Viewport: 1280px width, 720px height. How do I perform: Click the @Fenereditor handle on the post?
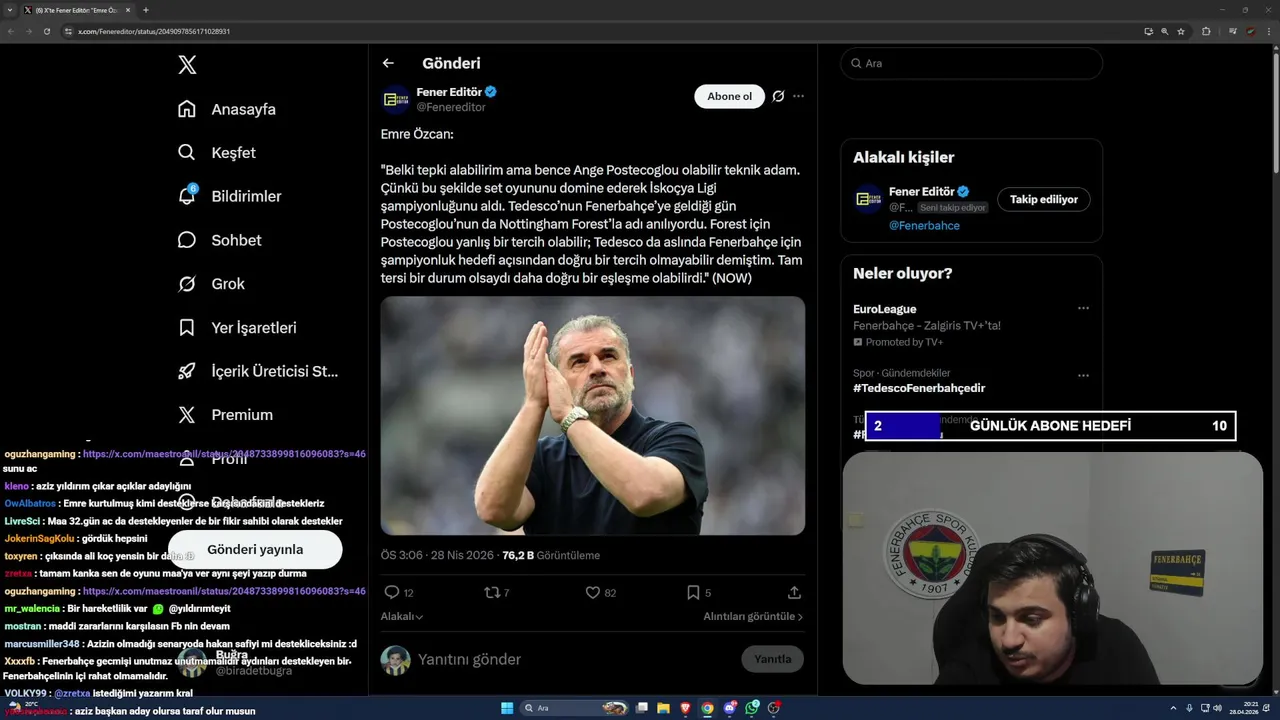451,107
